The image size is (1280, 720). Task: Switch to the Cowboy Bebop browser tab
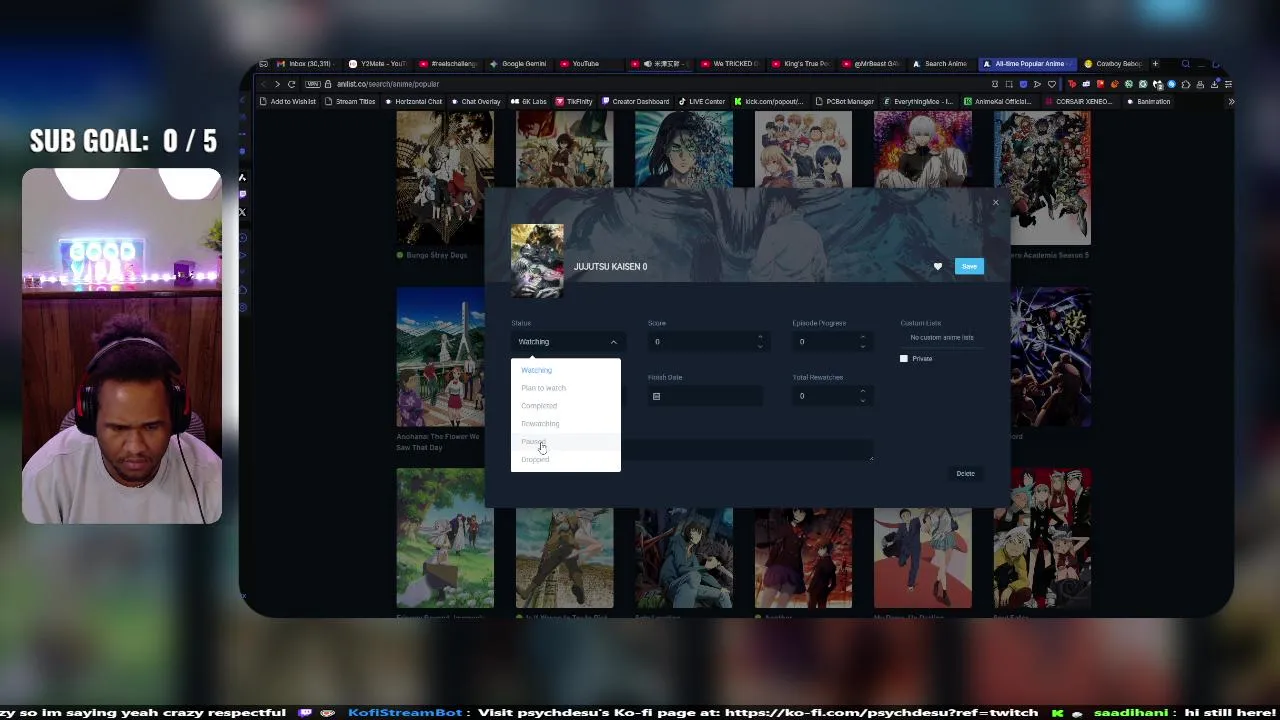pos(1113,64)
